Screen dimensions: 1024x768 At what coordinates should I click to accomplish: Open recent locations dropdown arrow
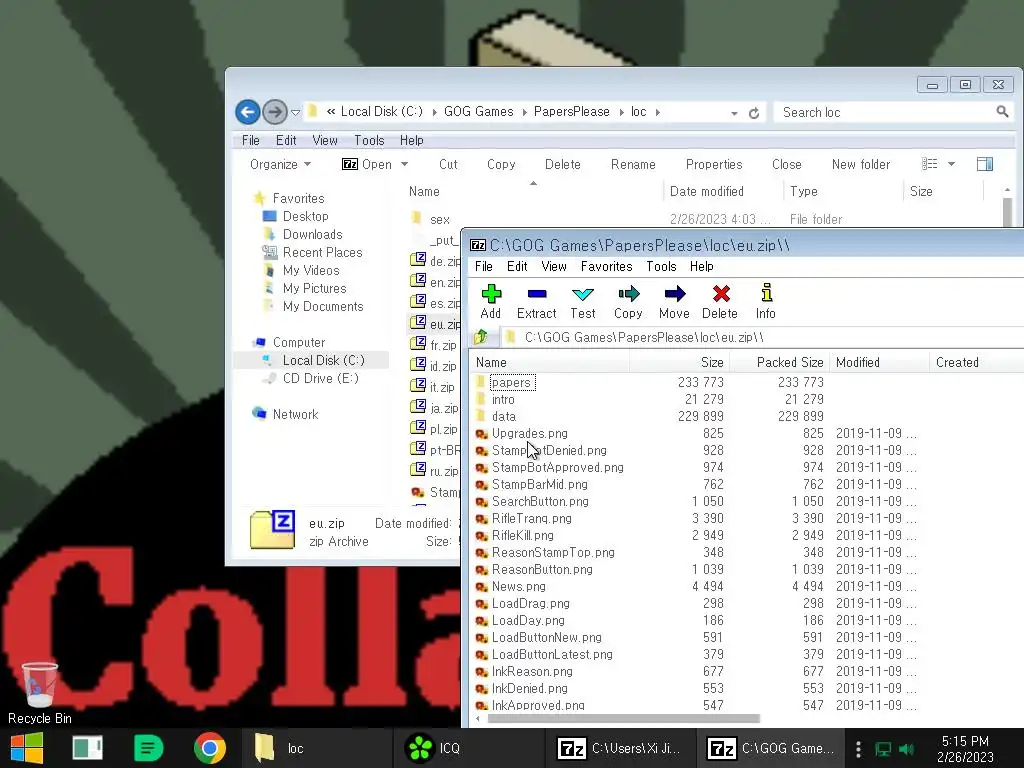295,112
